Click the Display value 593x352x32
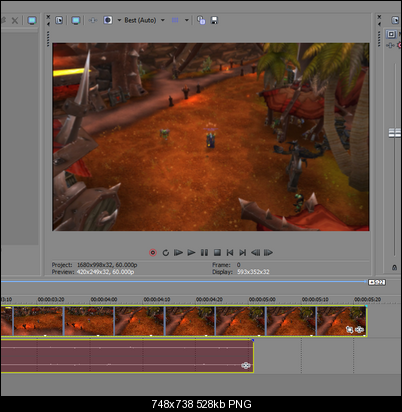The width and height of the screenshot is (402, 412). click(253, 272)
